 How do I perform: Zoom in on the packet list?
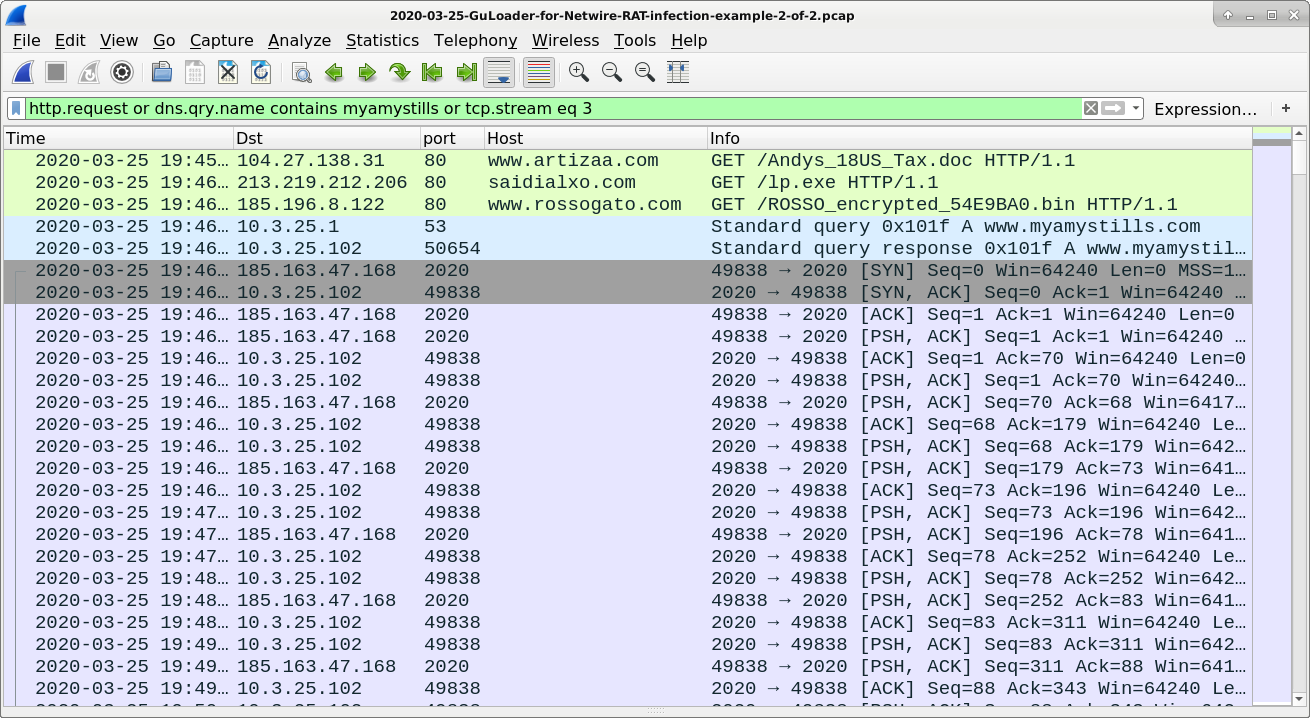pos(577,72)
